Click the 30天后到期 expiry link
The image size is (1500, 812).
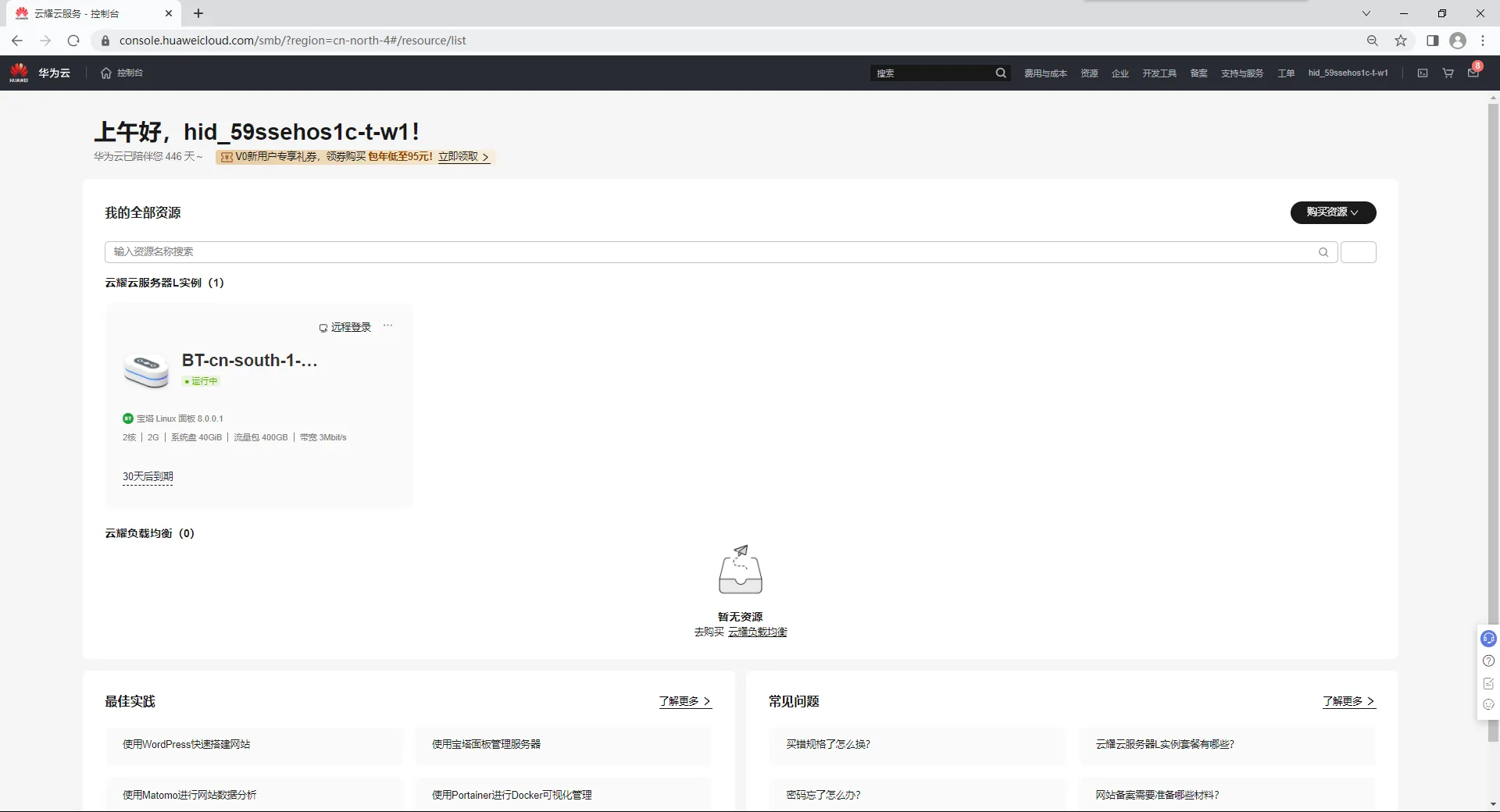pos(148,476)
